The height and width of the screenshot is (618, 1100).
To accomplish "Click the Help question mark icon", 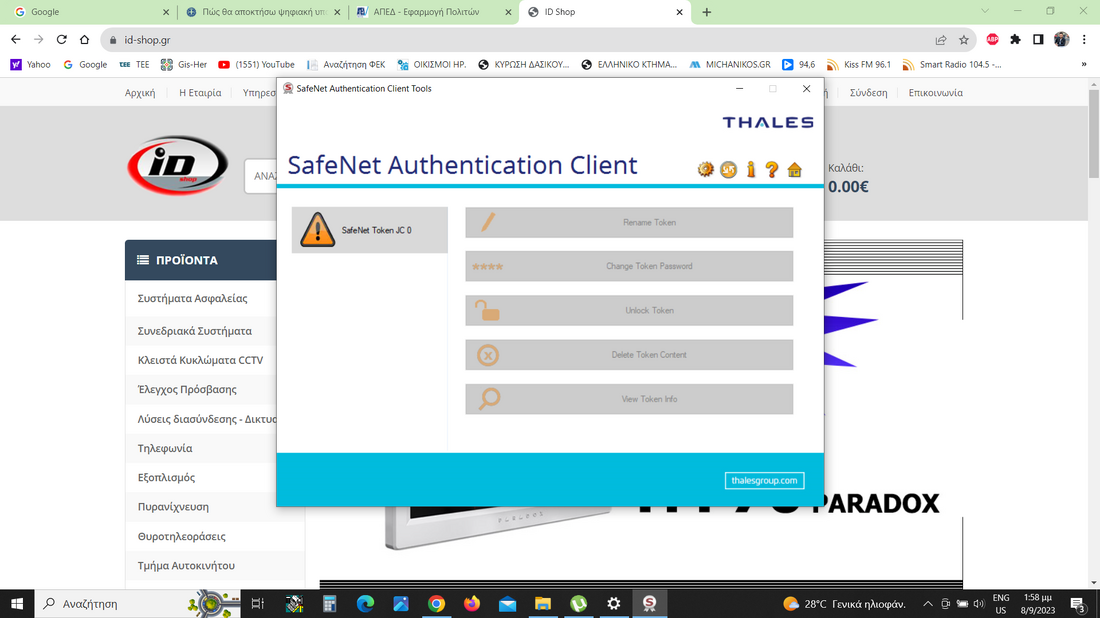I will pyautogui.click(x=772, y=169).
